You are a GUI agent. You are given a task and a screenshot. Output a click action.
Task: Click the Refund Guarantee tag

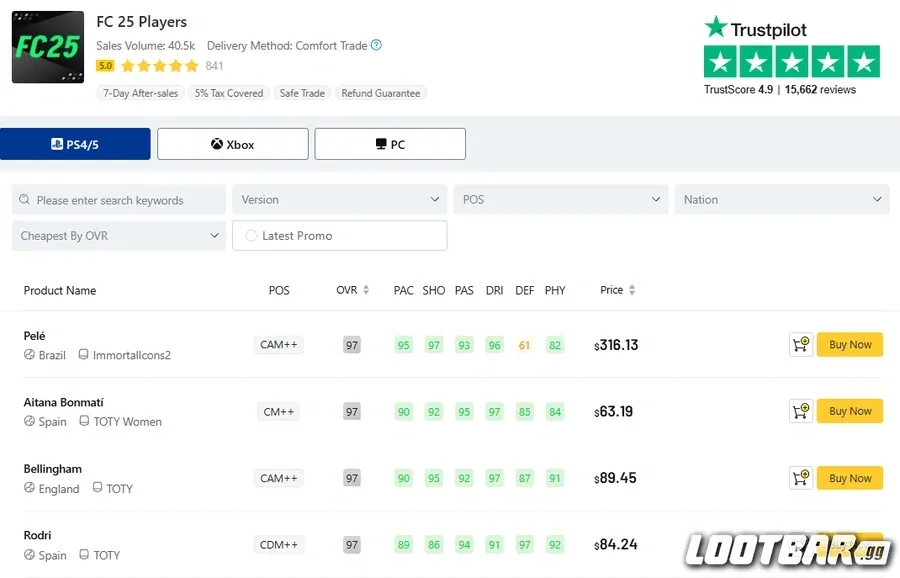tap(381, 93)
